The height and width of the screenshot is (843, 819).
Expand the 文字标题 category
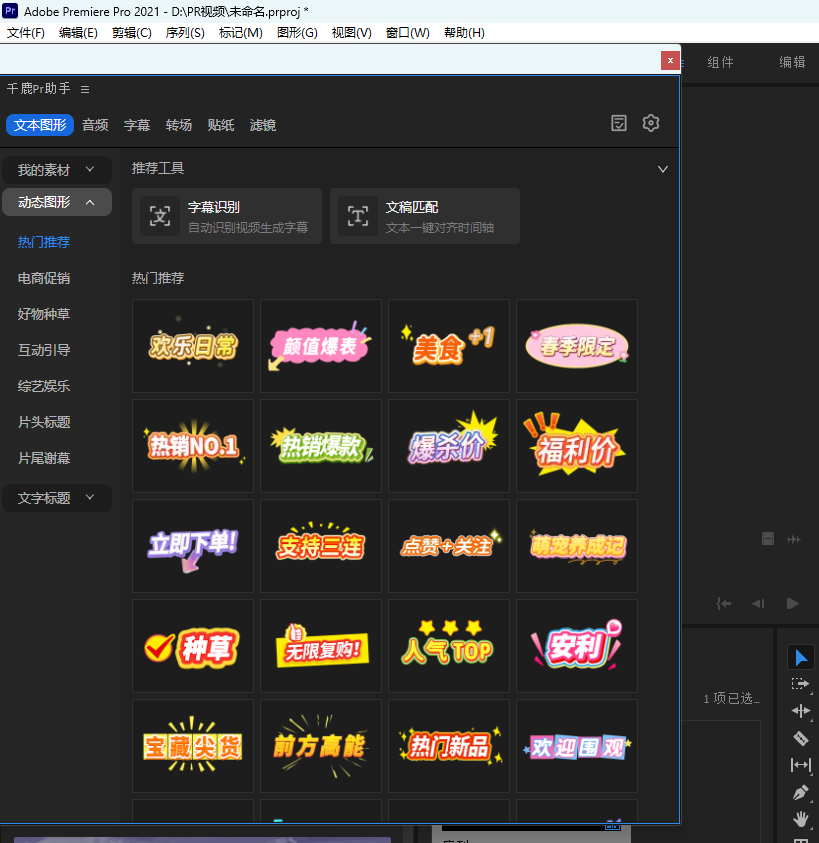point(56,495)
